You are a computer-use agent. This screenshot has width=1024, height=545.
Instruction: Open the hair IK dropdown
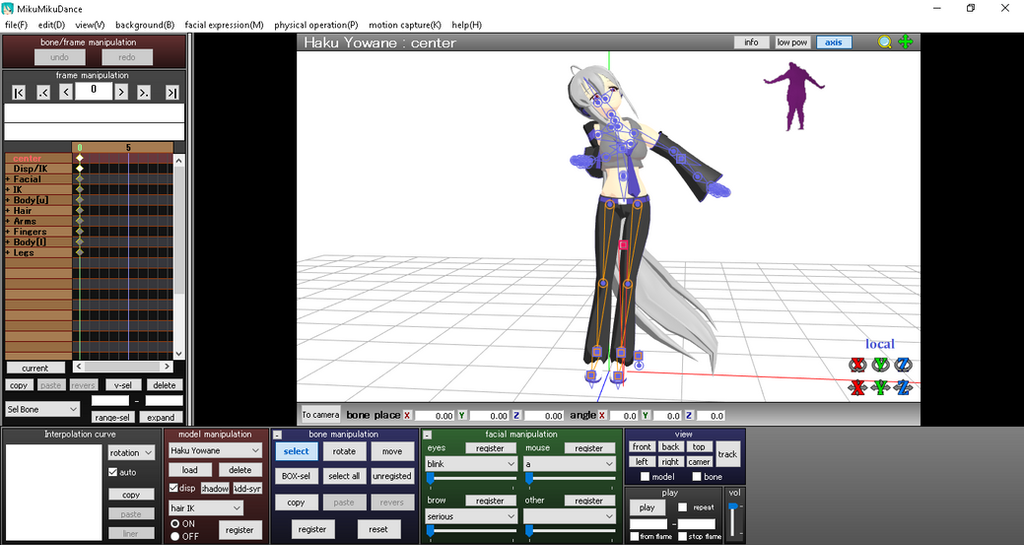tap(206, 508)
